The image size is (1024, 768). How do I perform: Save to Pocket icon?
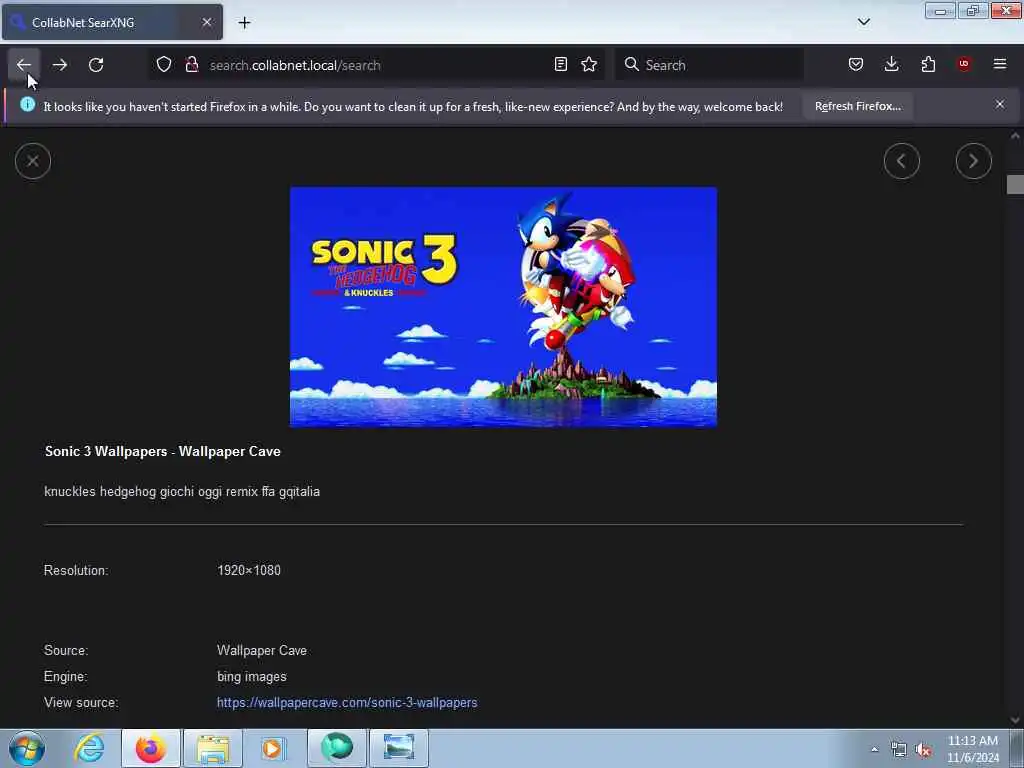pos(856,64)
